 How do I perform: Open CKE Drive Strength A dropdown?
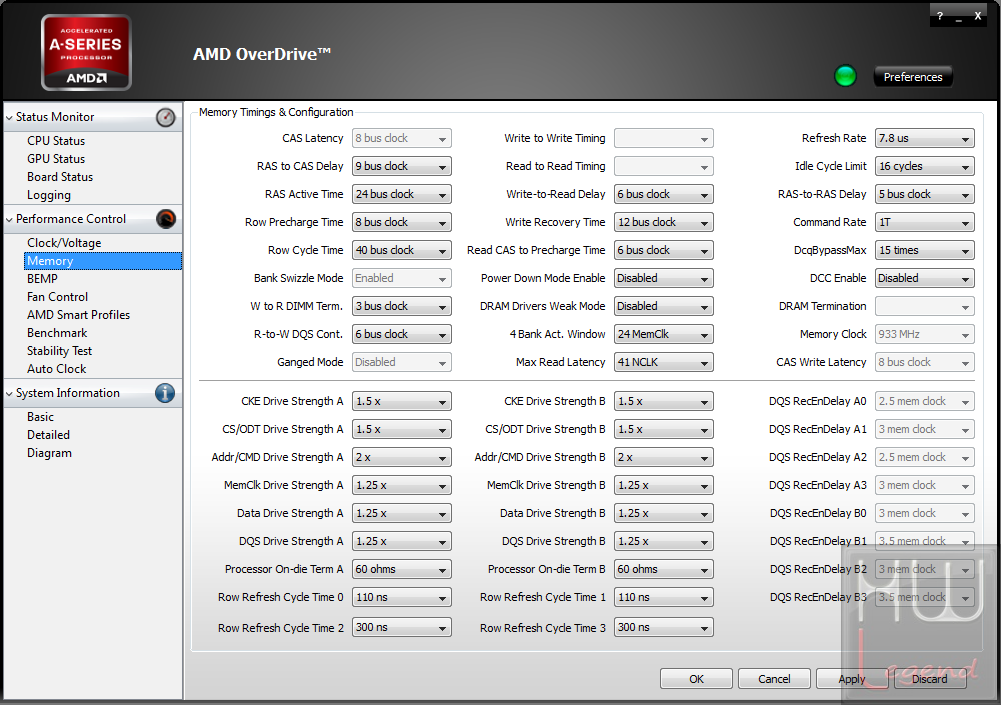point(402,401)
